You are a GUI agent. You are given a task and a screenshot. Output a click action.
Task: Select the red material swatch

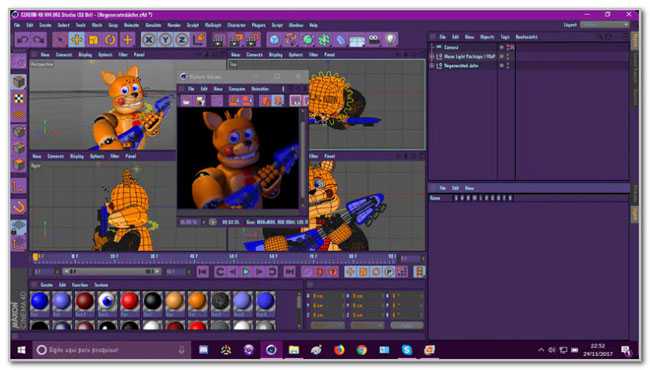tap(130, 301)
